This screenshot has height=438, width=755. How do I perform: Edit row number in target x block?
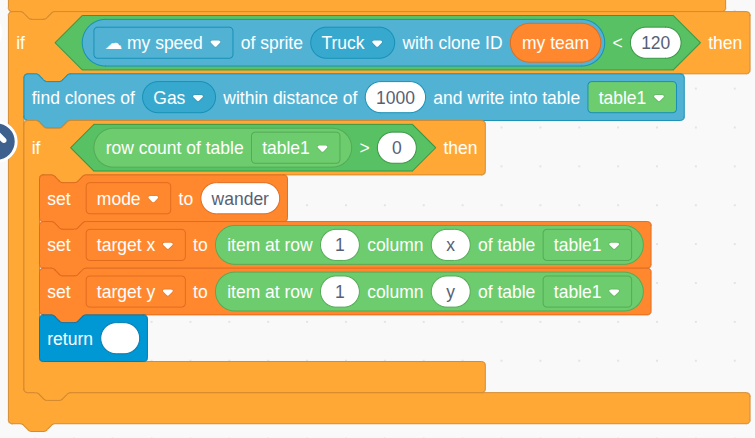tap(339, 245)
